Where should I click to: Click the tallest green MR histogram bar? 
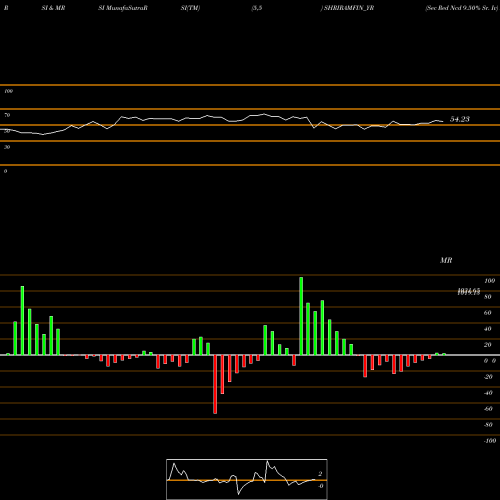(x=301, y=316)
